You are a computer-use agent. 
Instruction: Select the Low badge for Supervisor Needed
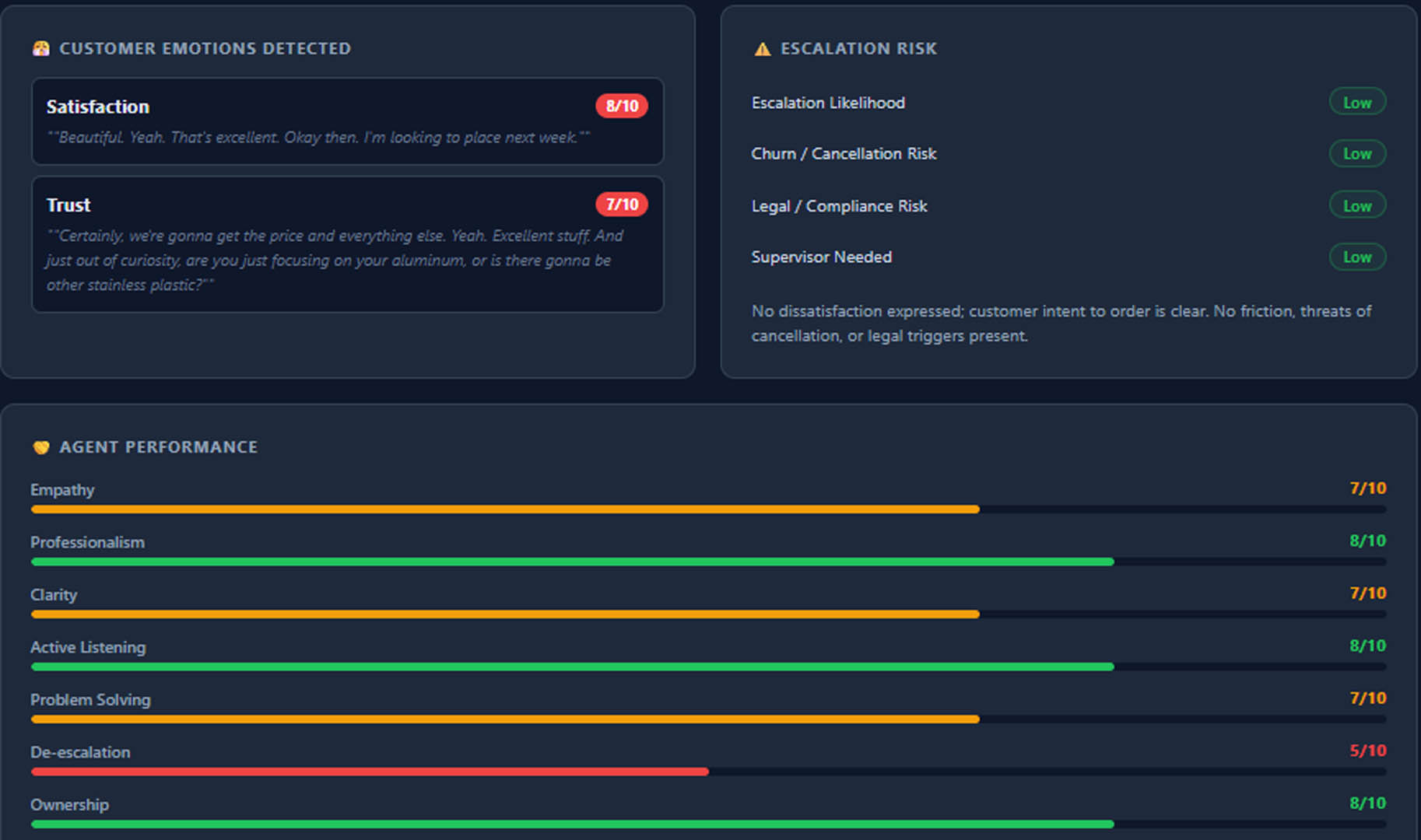tap(1357, 257)
